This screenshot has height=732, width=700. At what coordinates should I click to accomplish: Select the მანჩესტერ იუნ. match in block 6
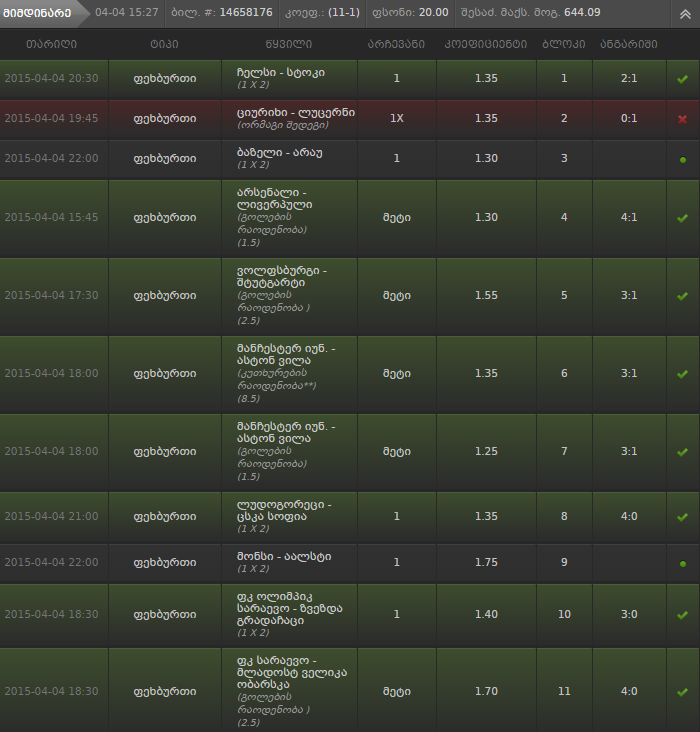tap(286, 354)
